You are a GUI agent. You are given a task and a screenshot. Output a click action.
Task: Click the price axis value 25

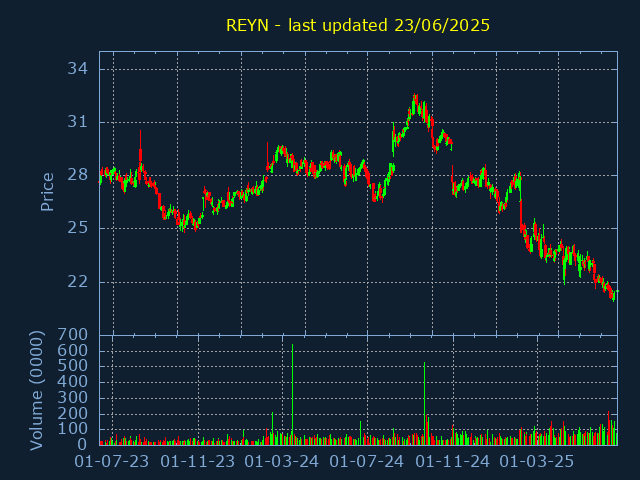[78, 228]
